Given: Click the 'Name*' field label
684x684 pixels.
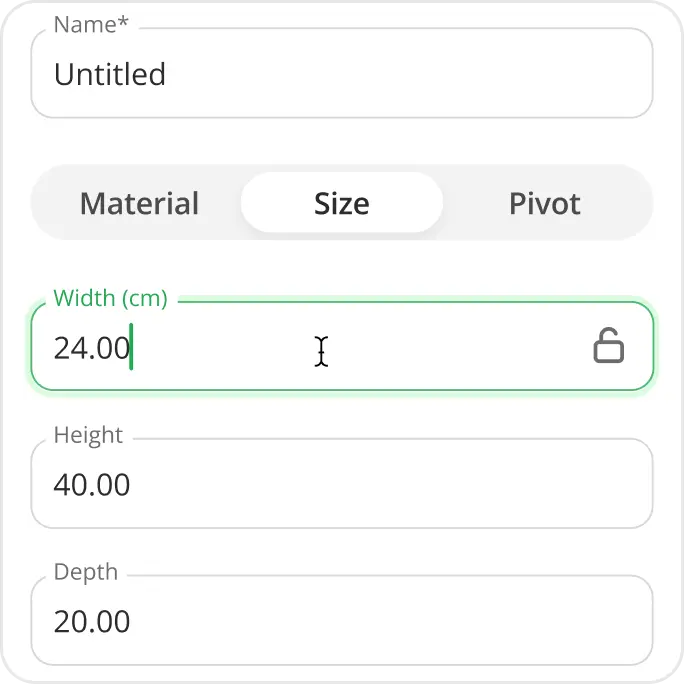Looking at the screenshot, I should pos(91,25).
